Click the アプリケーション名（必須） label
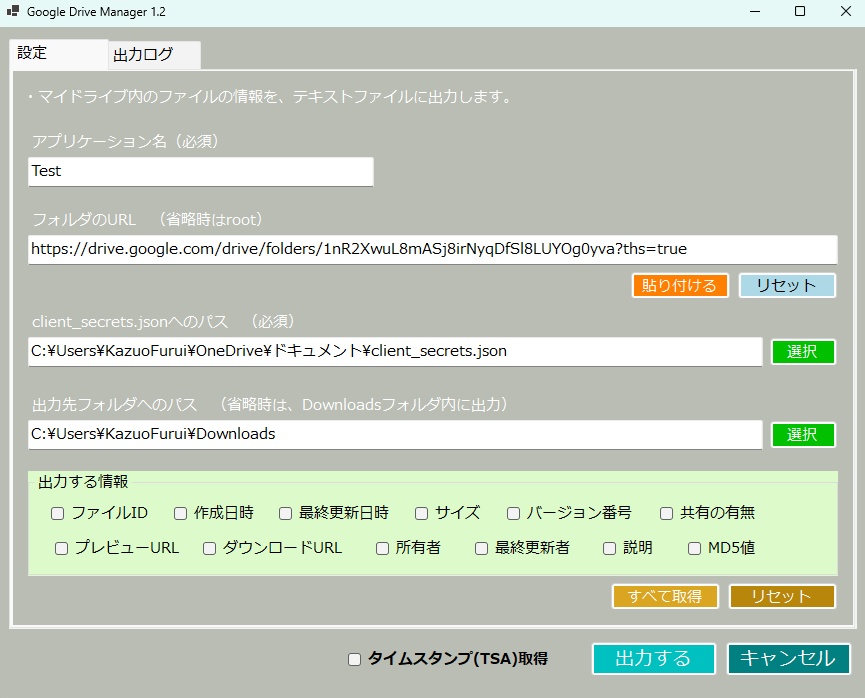Image resolution: width=865 pixels, height=698 pixels. click(x=125, y=142)
